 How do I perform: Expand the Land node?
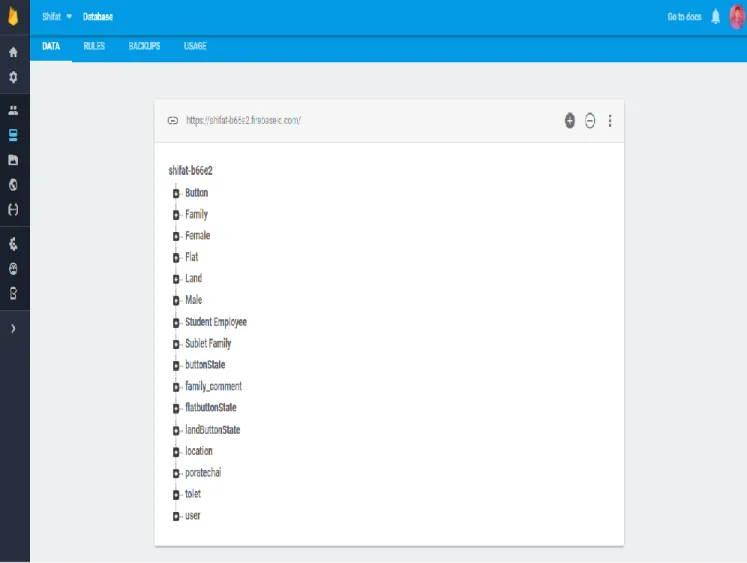(x=176, y=279)
